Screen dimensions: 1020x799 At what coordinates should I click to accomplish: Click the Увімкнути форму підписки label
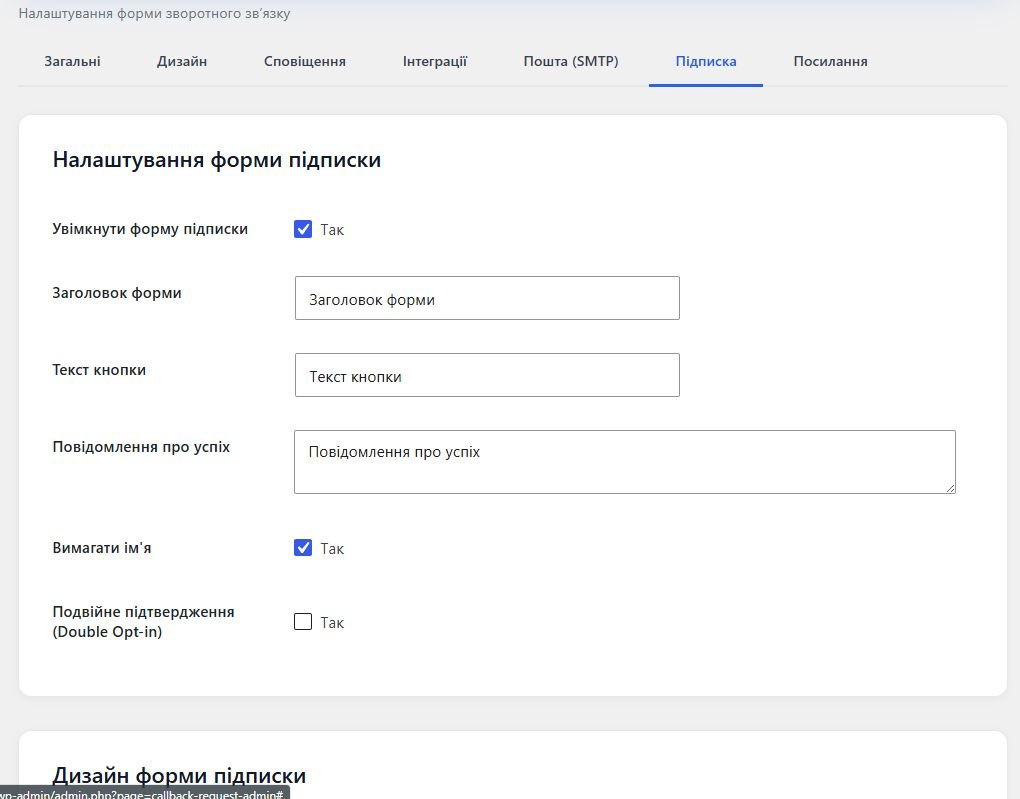pyautogui.click(x=150, y=229)
